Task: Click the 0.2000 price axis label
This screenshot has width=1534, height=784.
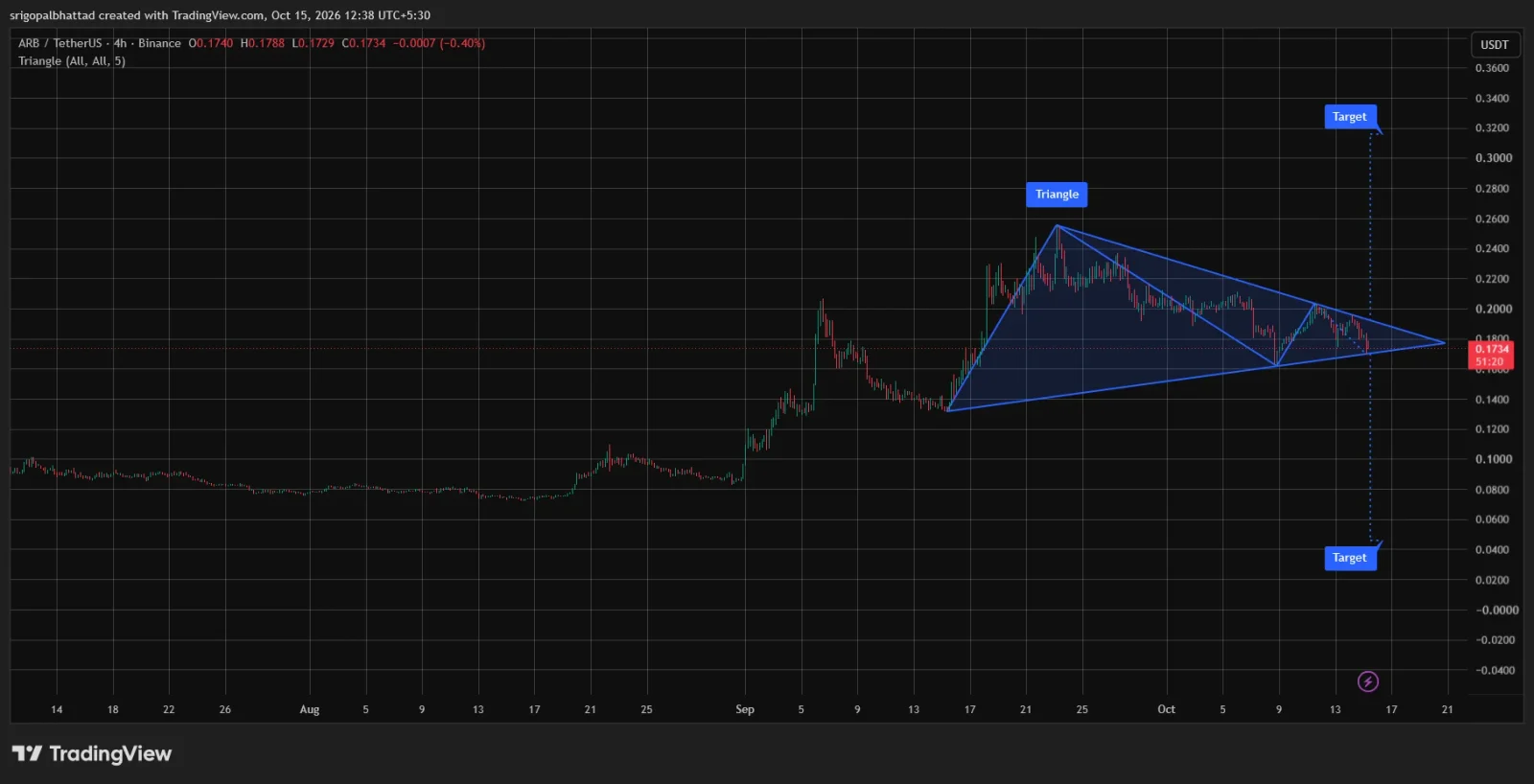Action: tap(1492, 309)
